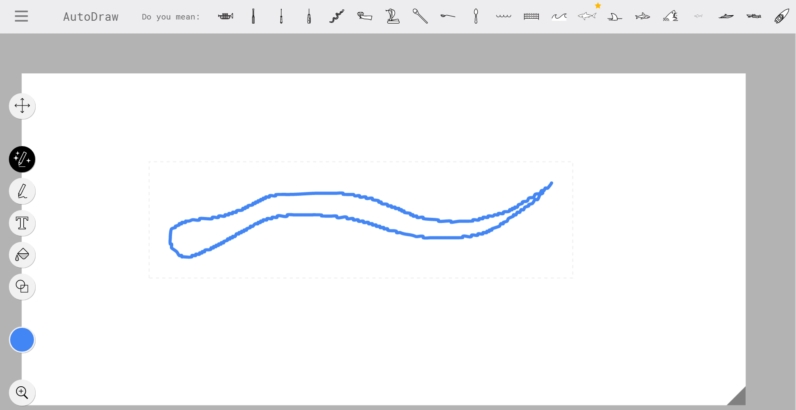The width and height of the screenshot is (796, 410).
Task: Choose the screwdriver suggestion beside the trumpet
Action: click(x=253, y=16)
